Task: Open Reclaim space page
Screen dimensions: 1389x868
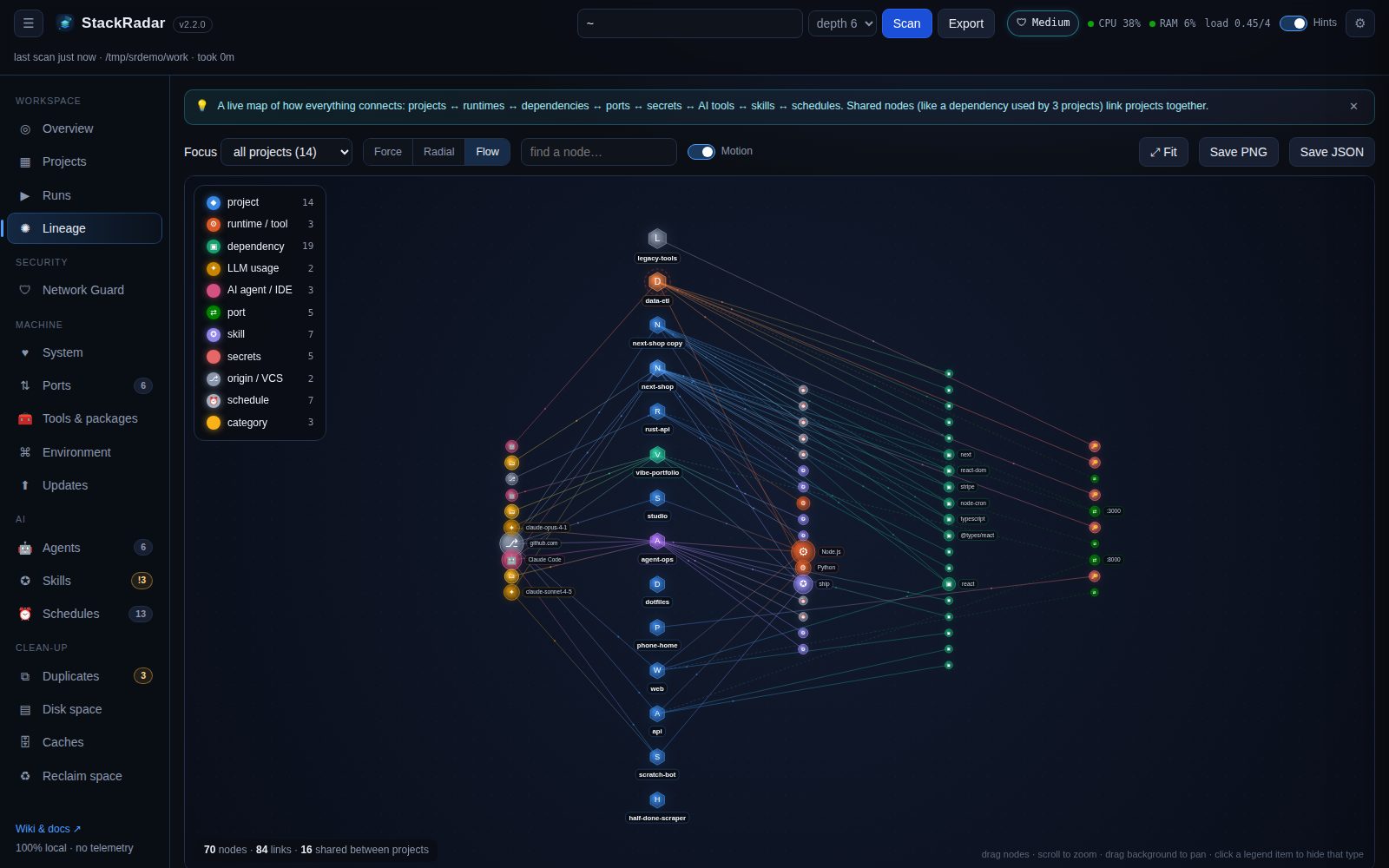Action: point(84,776)
